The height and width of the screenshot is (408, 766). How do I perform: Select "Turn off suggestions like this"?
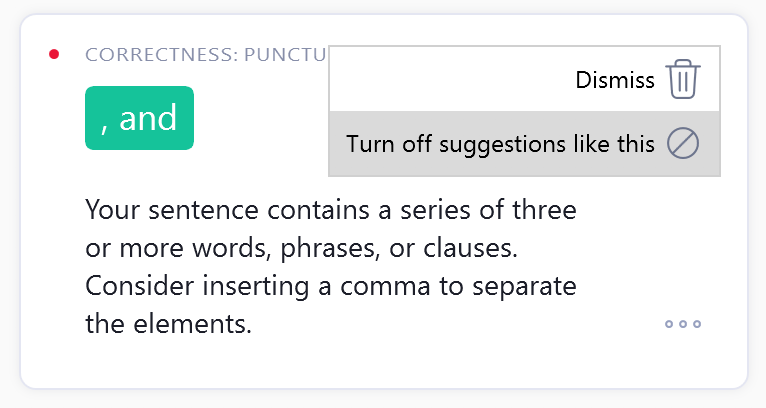pos(501,144)
